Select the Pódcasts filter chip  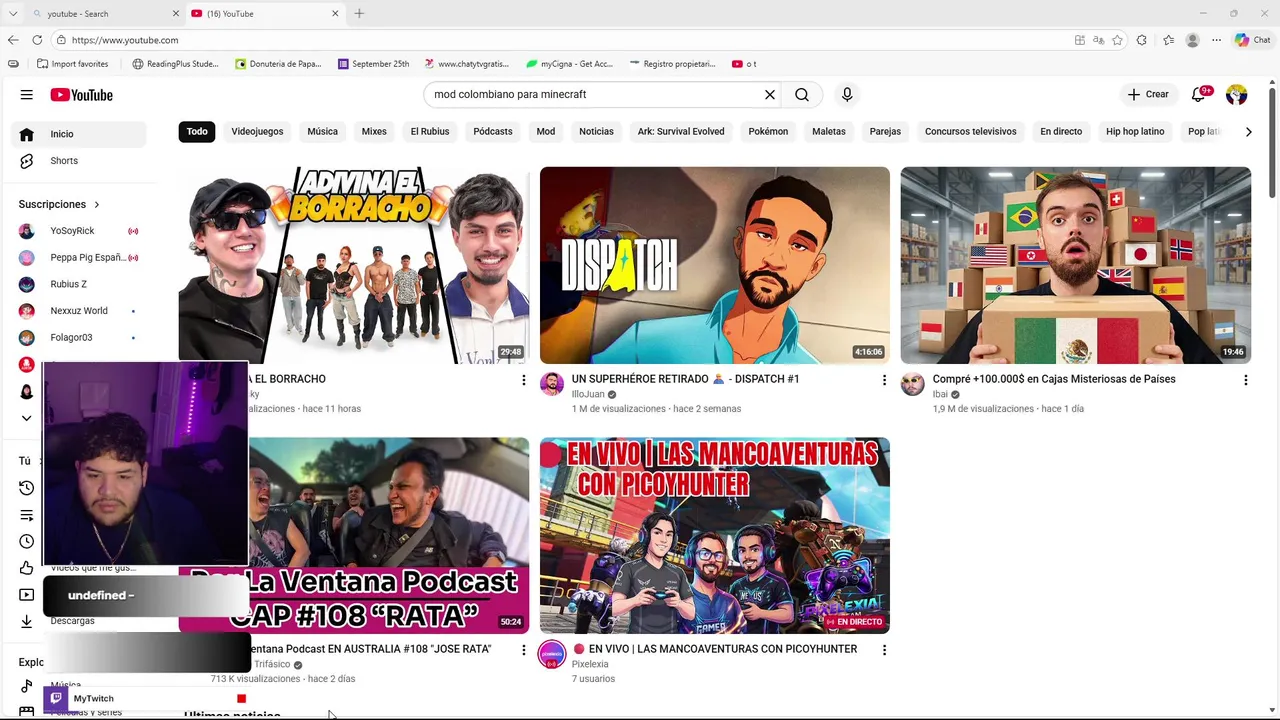pos(493,132)
